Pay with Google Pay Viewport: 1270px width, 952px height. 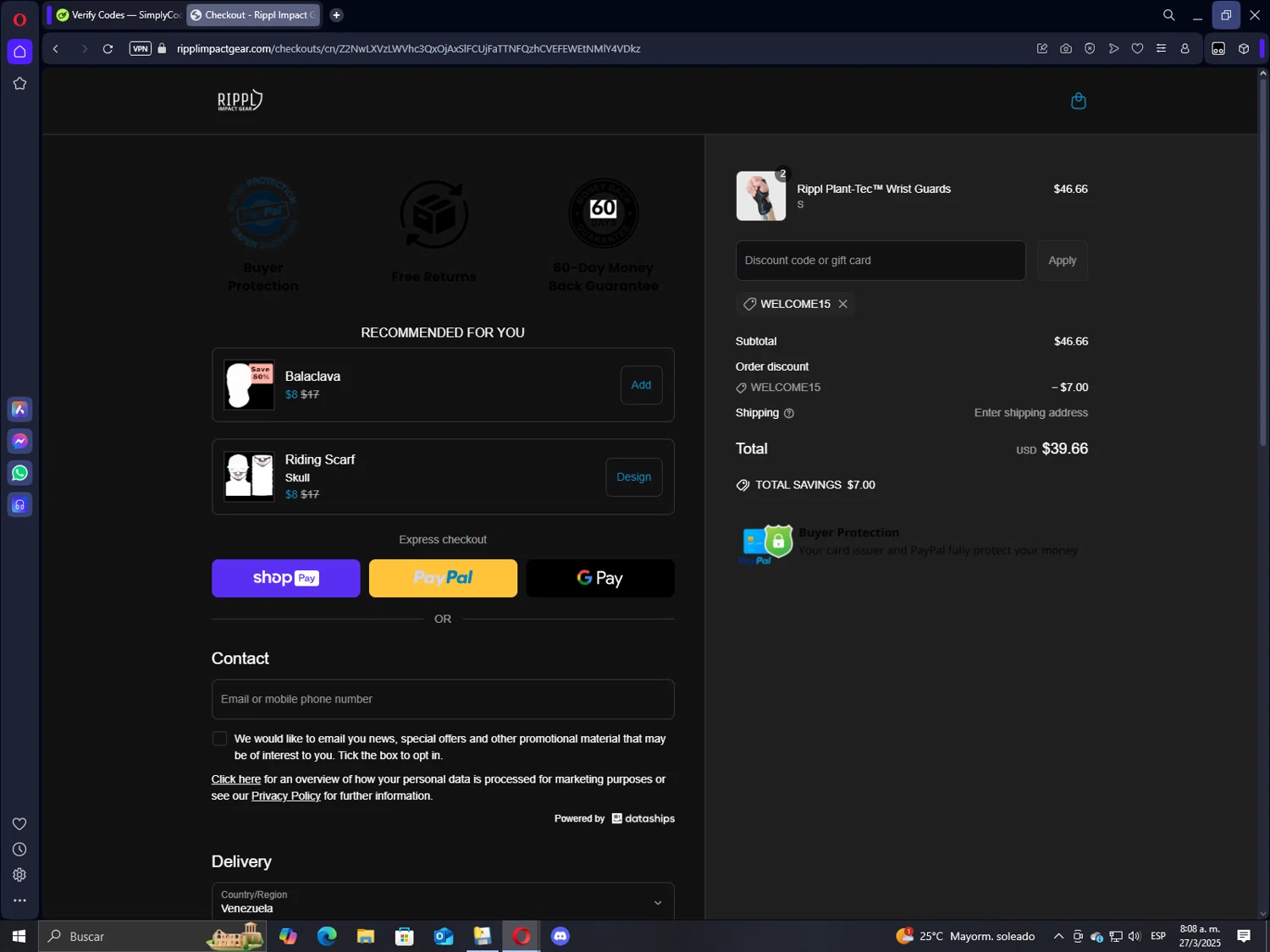[600, 578]
